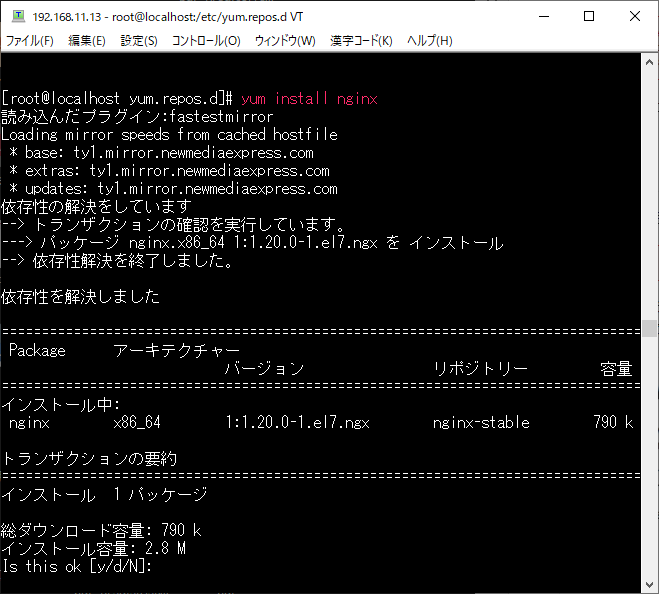Click the scrollbar down arrow
659x594 pixels.
tap(650, 585)
